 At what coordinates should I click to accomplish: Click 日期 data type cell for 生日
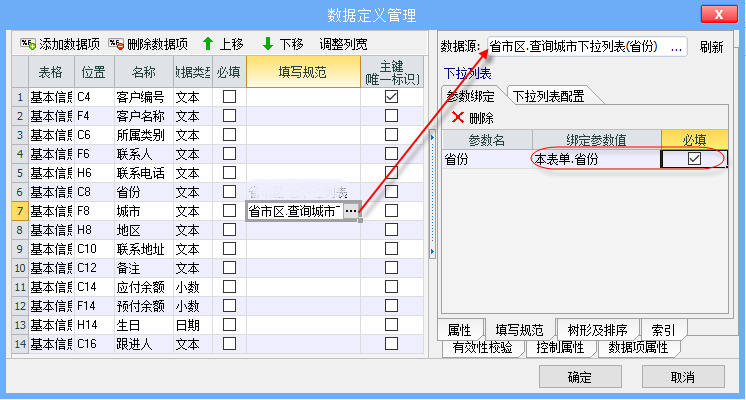pos(193,325)
